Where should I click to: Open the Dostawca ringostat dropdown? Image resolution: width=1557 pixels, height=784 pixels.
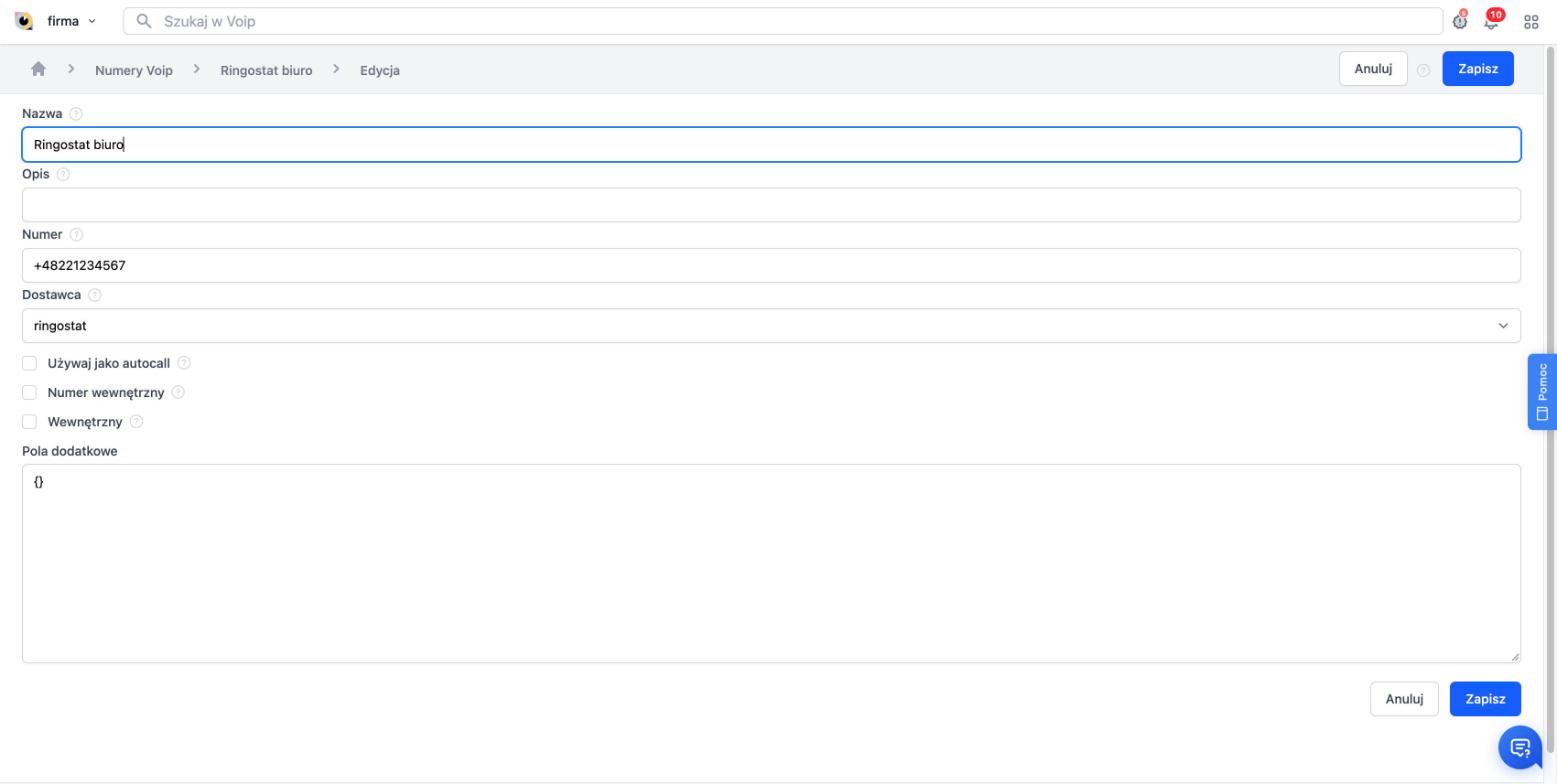[x=771, y=325]
